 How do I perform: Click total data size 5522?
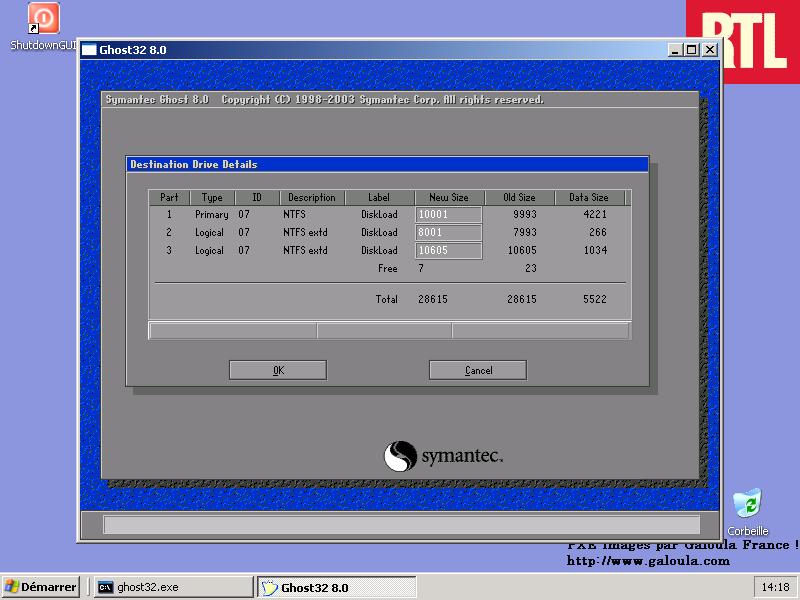[x=595, y=299]
